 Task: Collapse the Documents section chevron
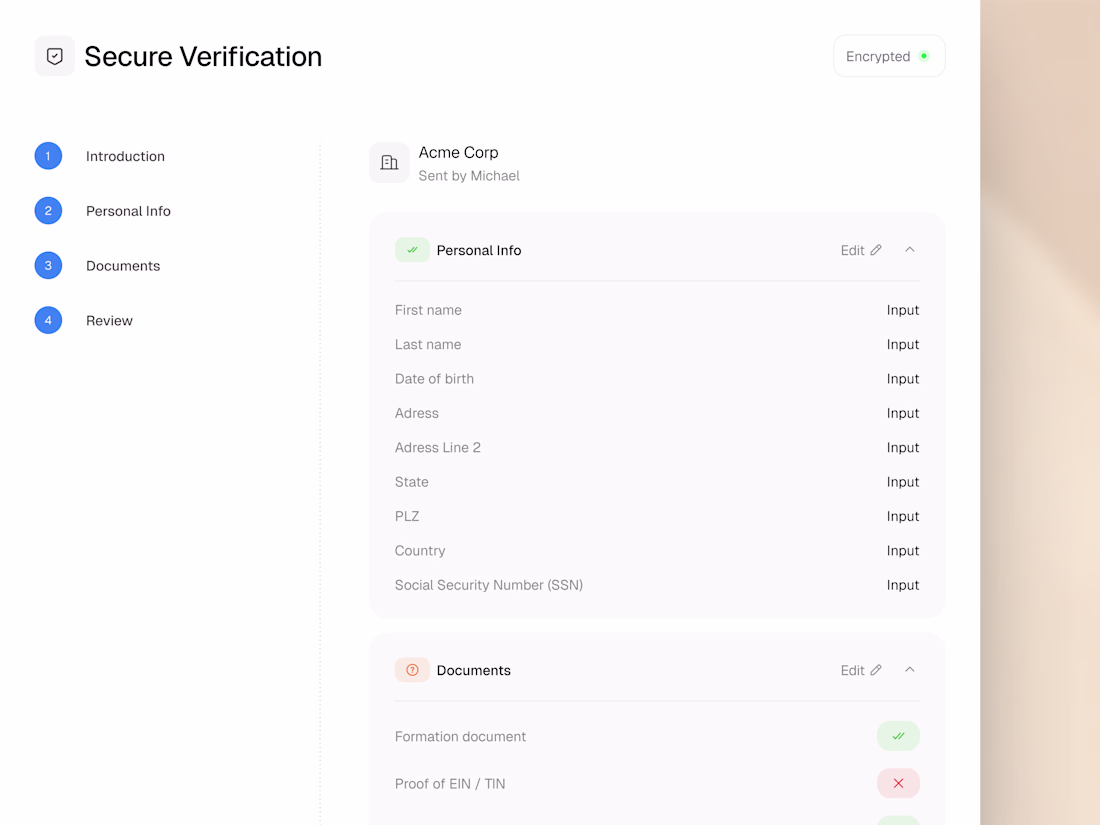click(x=910, y=670)
